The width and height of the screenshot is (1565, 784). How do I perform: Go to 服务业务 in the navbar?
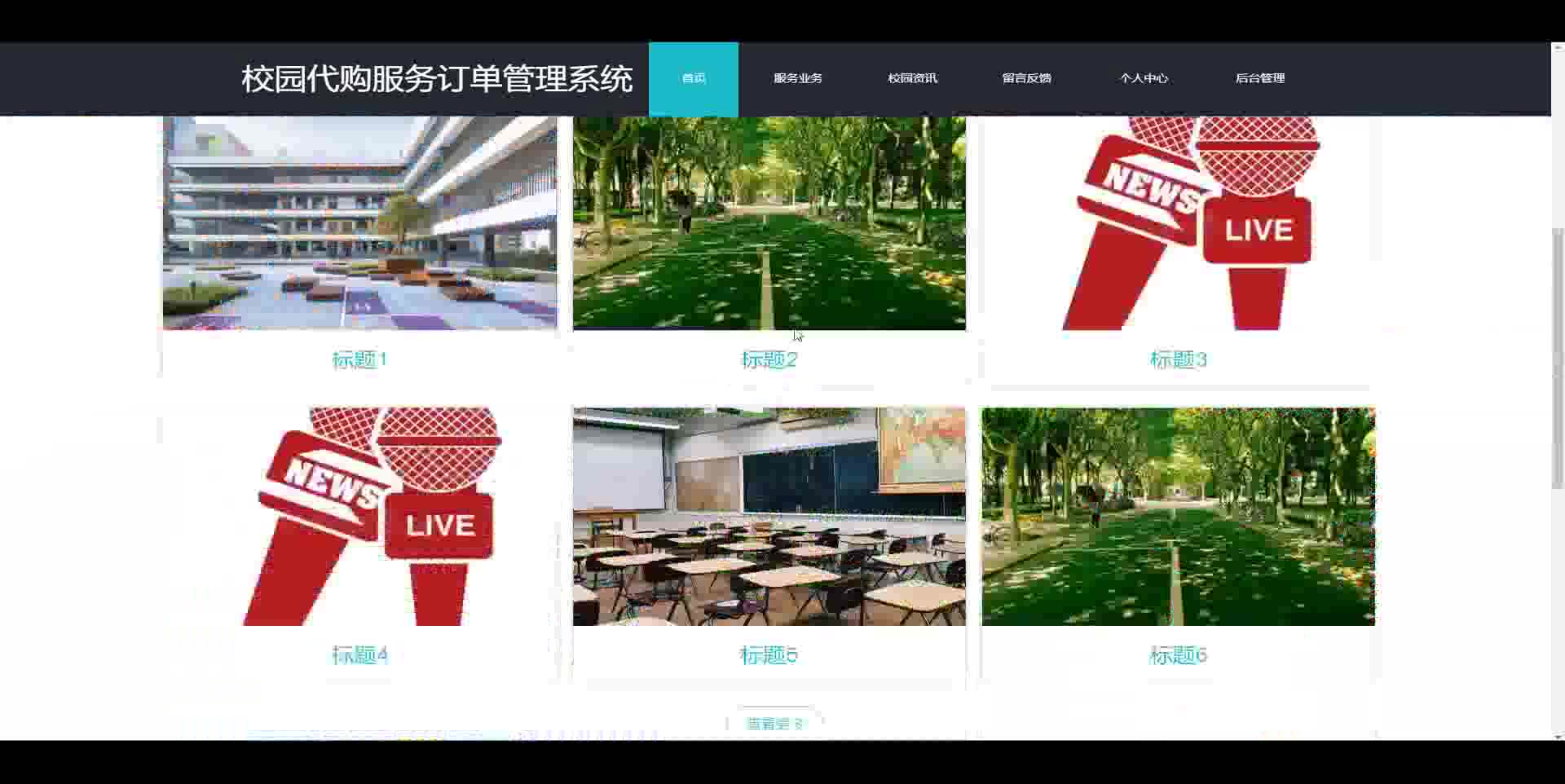[x=798, y=79]
